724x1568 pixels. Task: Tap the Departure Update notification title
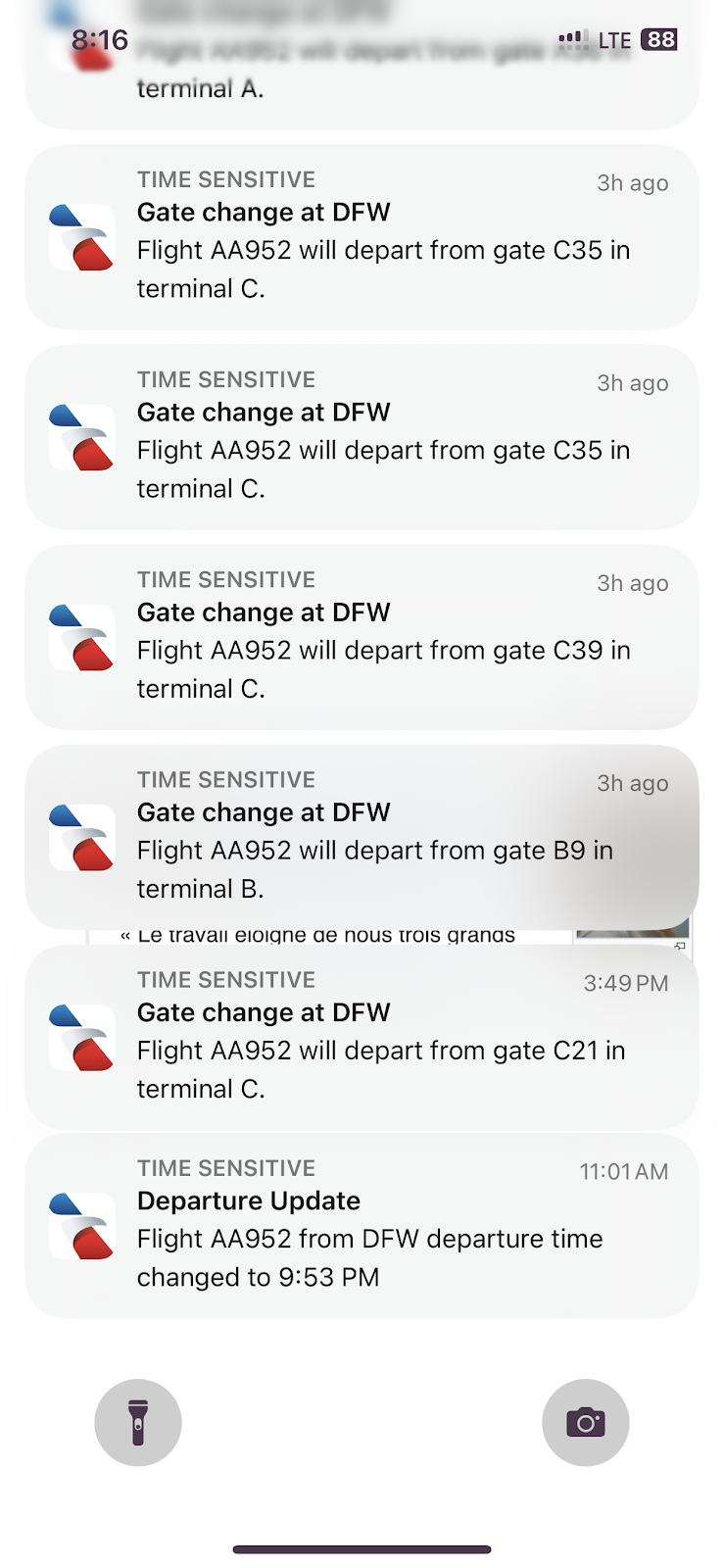249,1200
